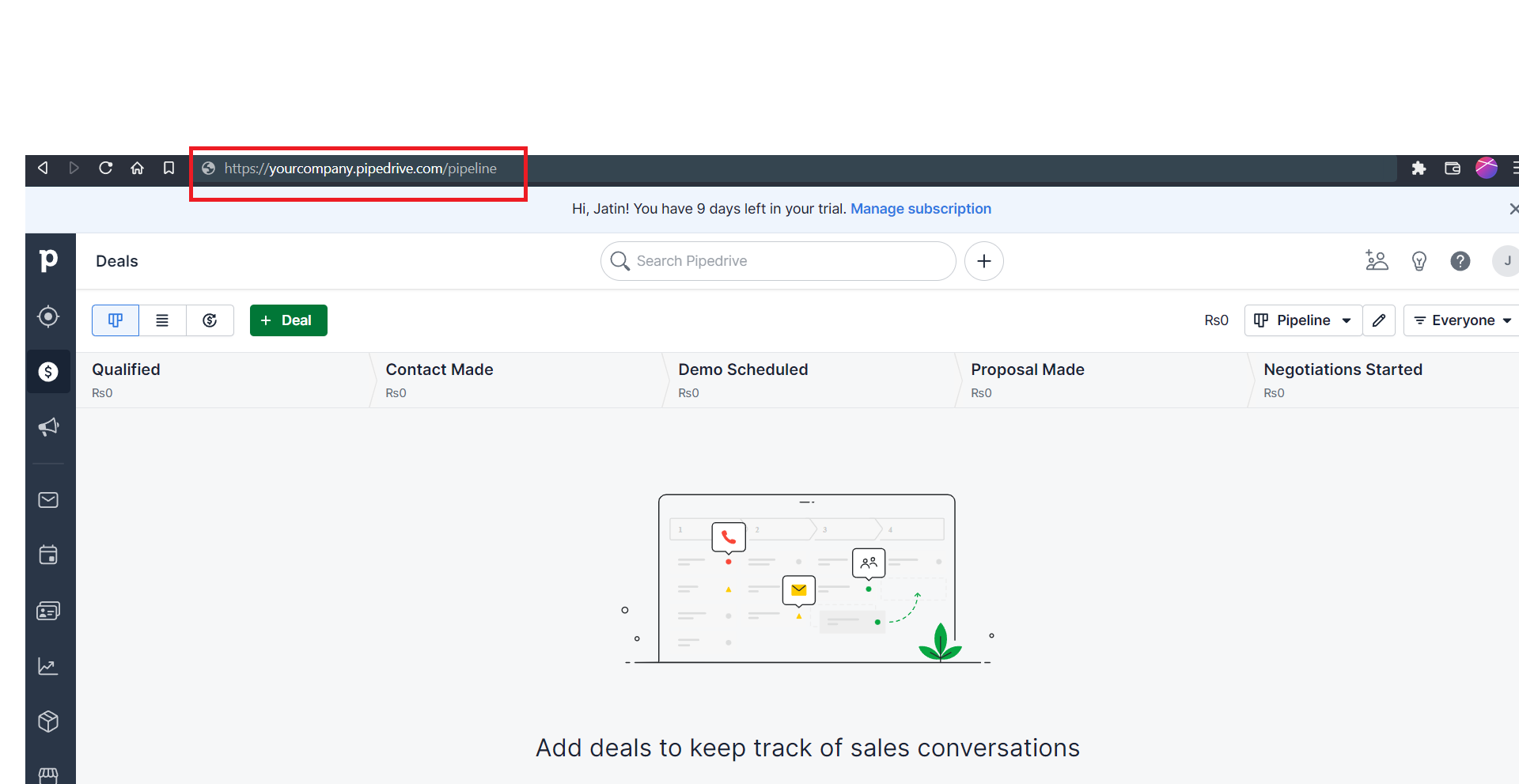The height and width of the screenshot is (784, 1519).
Task: Switch to forecast view
Action: 210,320
